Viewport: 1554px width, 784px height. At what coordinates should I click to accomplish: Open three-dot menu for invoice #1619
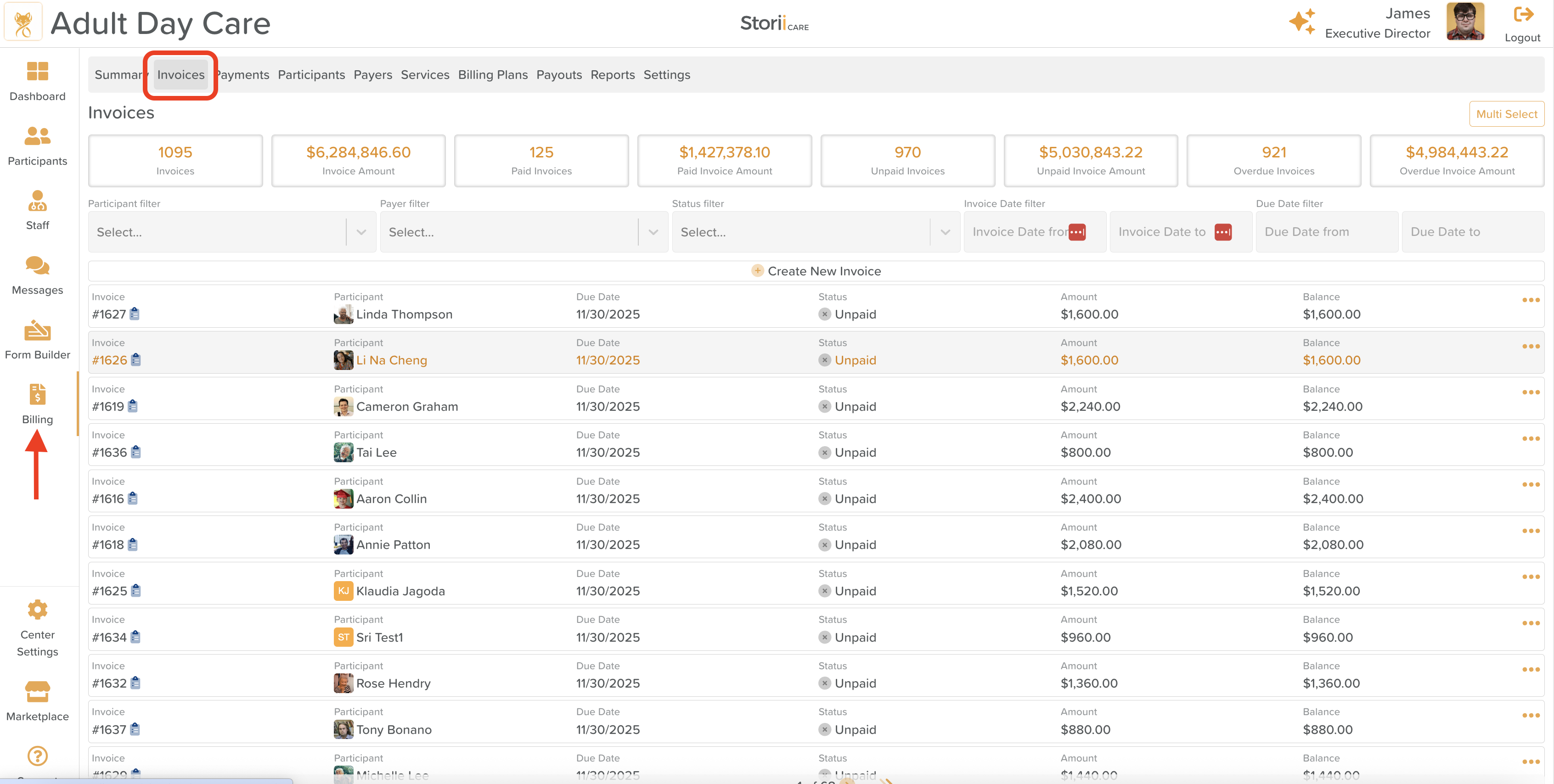[1531, 392]
